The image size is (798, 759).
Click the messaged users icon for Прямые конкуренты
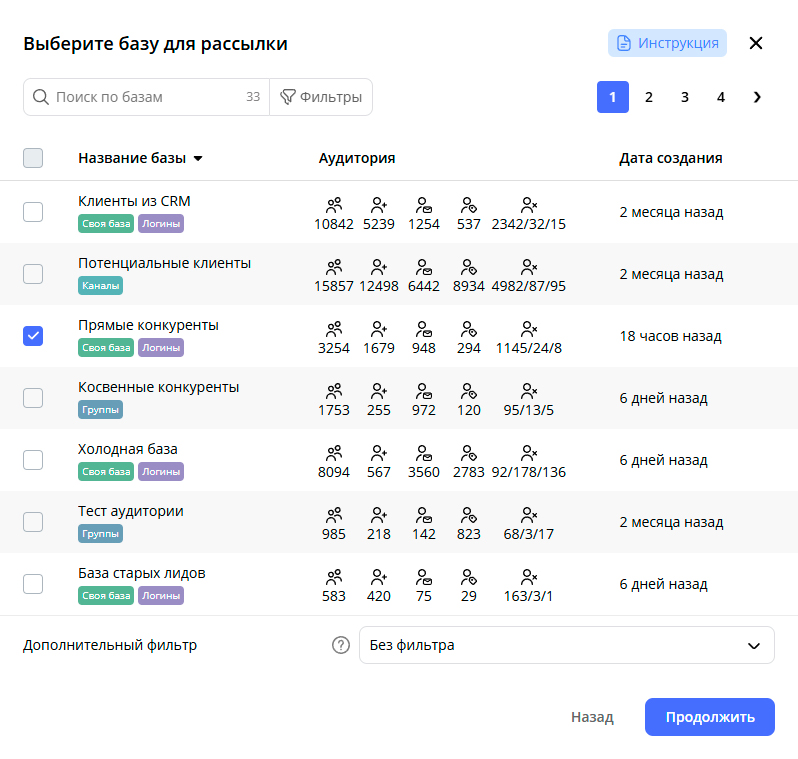coord(424,329)
